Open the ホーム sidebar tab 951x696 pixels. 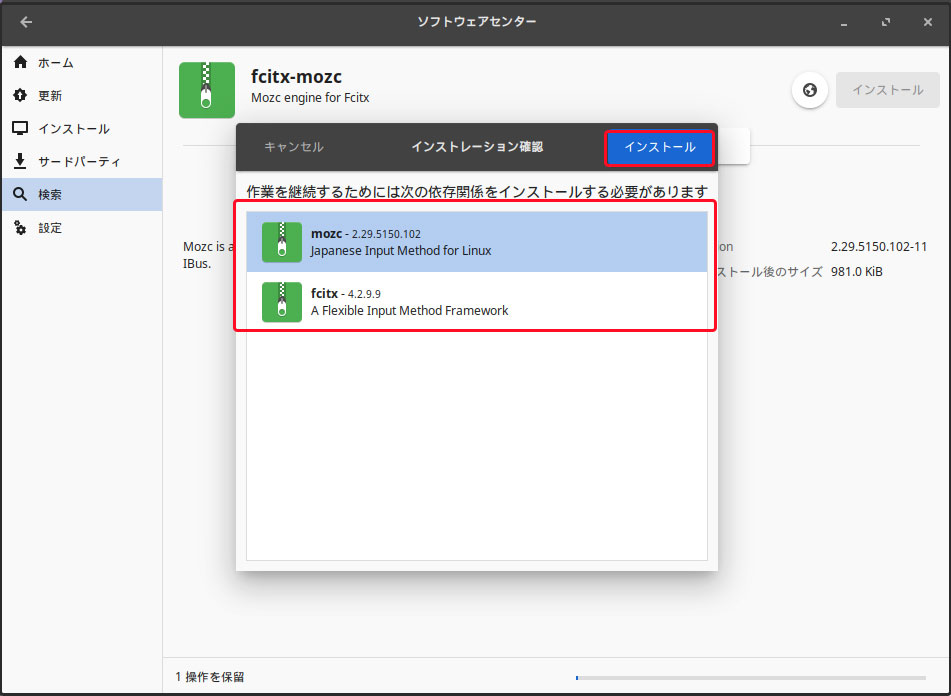tap(56, 63)
